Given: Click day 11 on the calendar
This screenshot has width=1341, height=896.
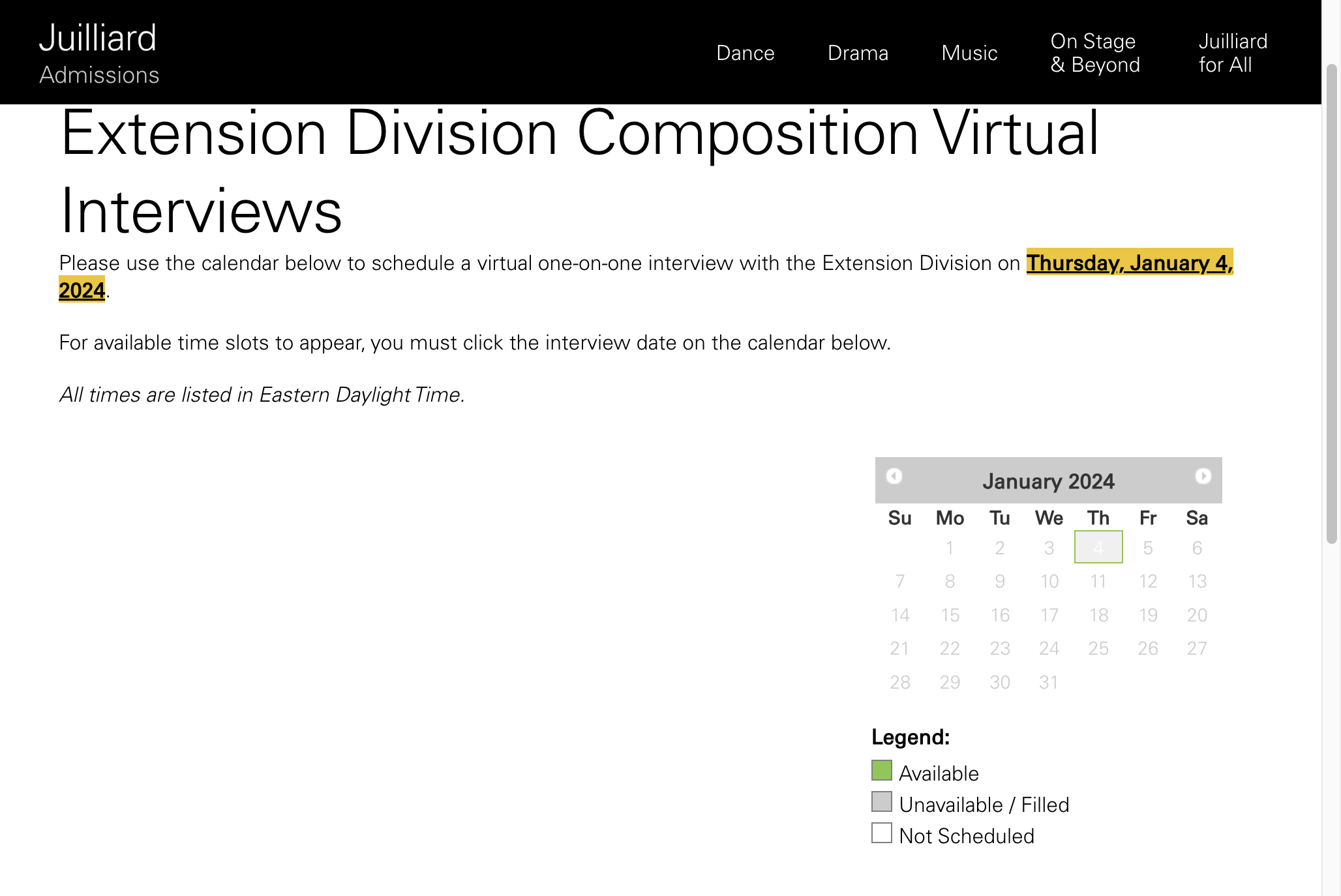Looking at the screenshot, I should (1098, 581).
